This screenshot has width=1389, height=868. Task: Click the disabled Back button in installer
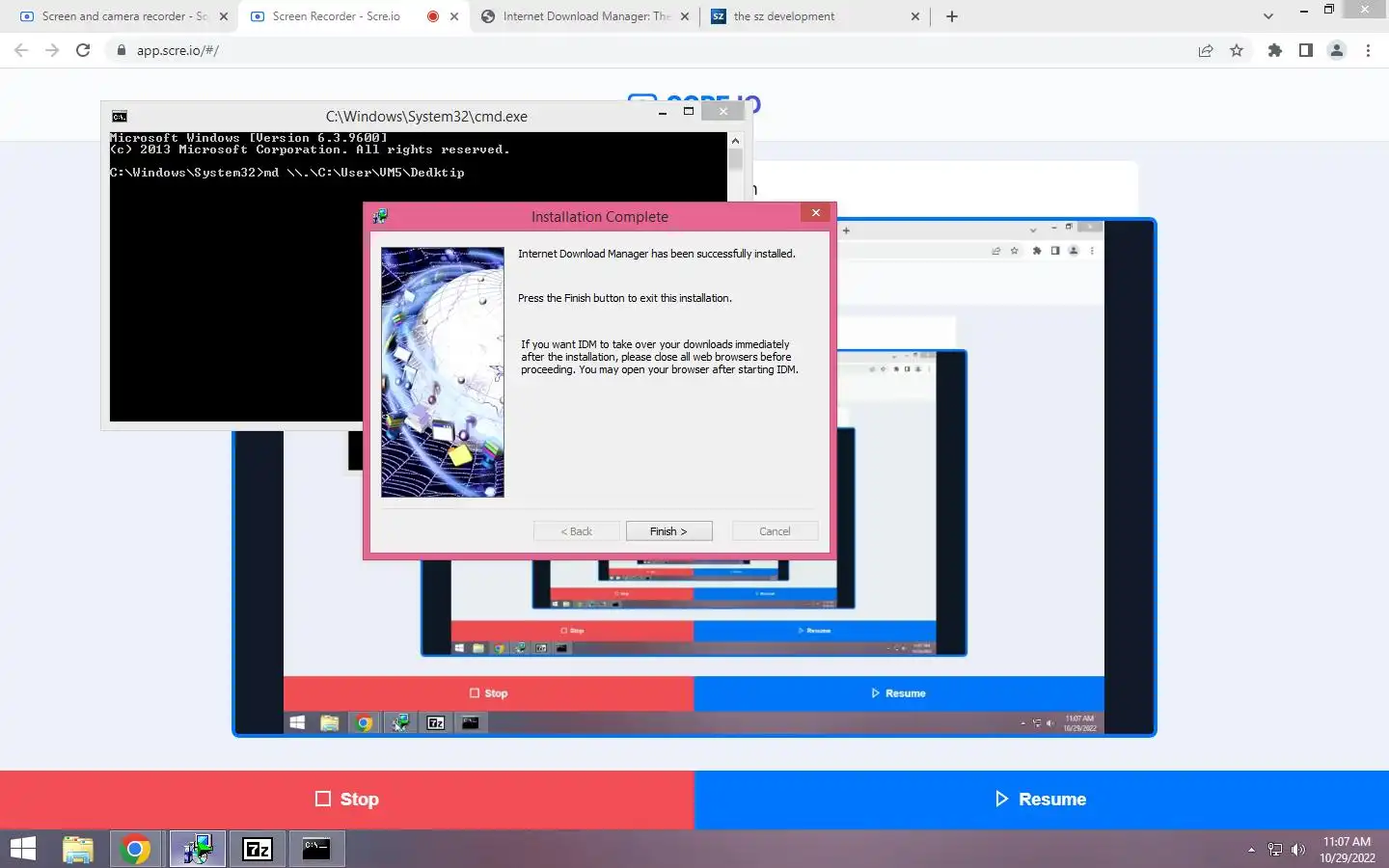576,531
